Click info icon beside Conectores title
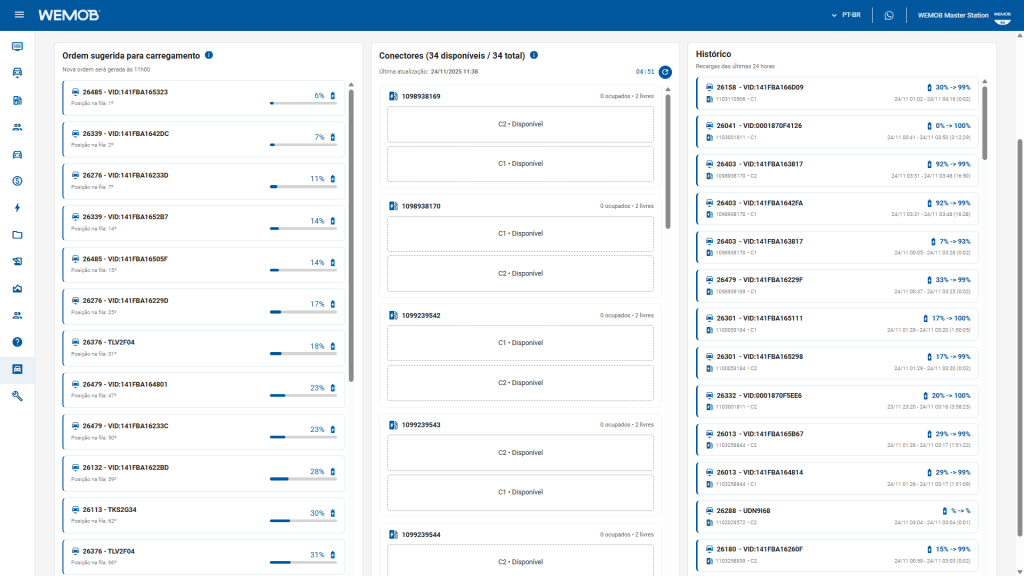The image size is (1024, 576). (535, 55)
